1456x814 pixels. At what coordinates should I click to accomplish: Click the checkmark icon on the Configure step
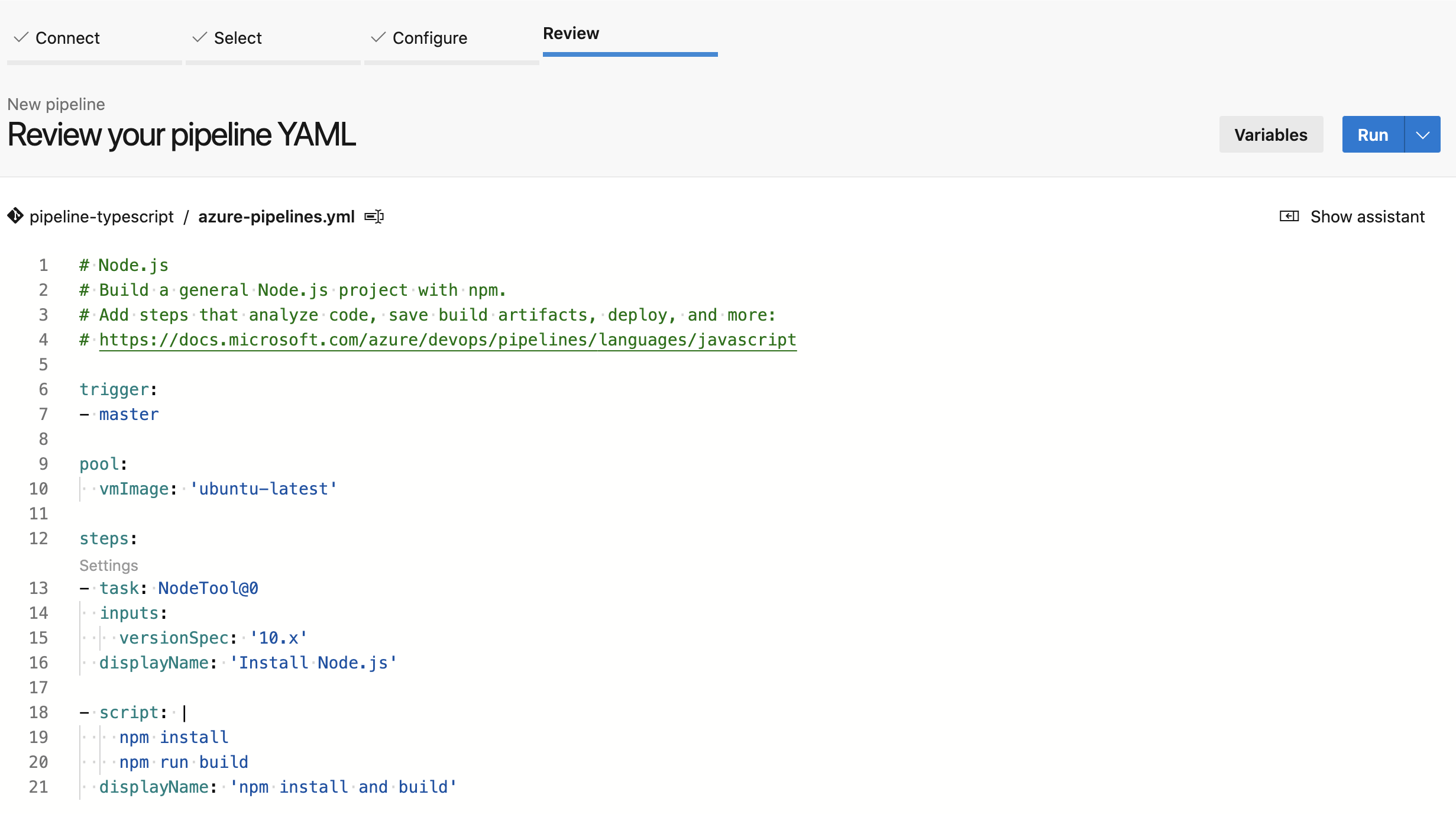point(377,37)
